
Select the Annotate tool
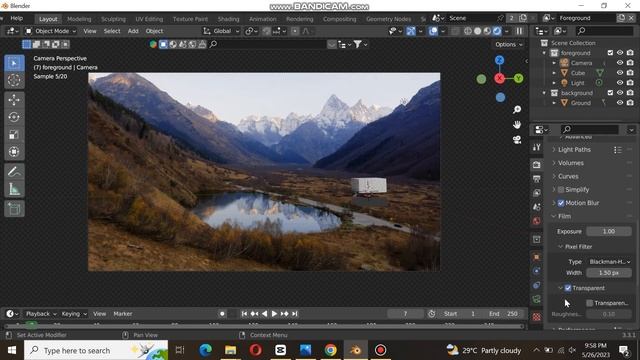click(14, 172)
